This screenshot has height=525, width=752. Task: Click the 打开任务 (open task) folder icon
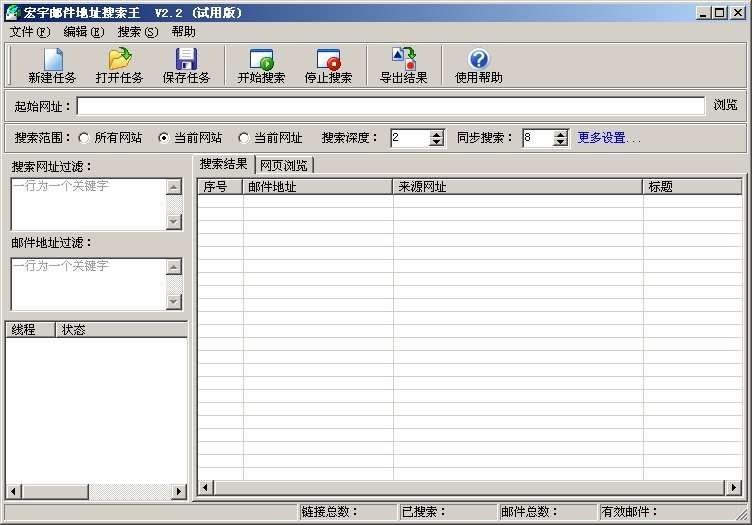pos(119,59)
